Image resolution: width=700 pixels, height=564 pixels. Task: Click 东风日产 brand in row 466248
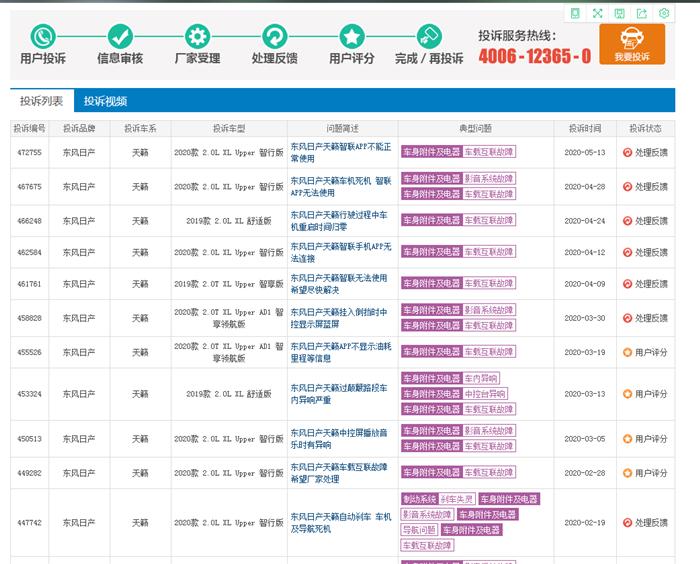(79, 221)
